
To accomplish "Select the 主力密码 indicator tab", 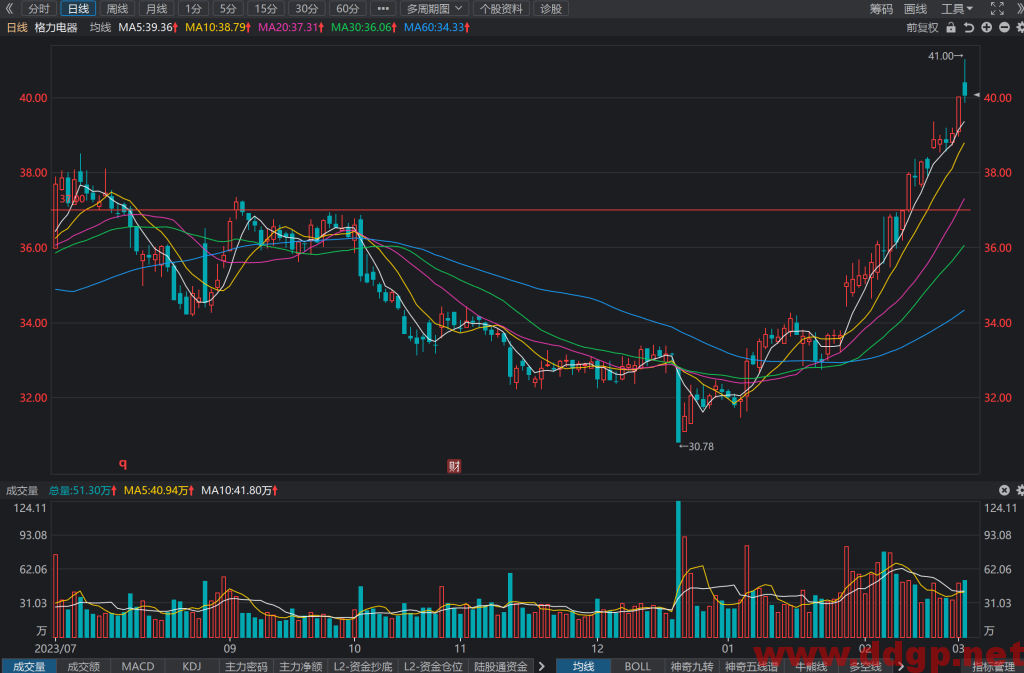I will coord(246,666).
